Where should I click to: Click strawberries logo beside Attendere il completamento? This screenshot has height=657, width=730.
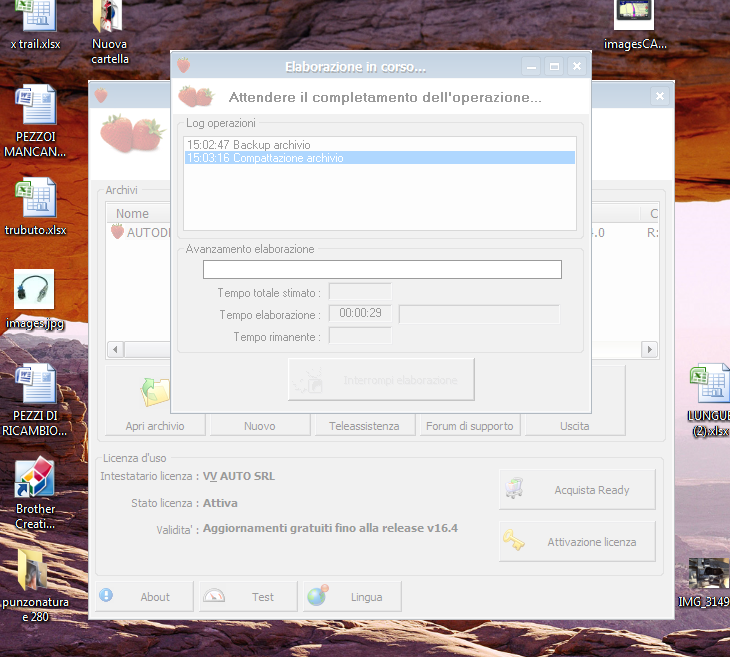point(196,96)
